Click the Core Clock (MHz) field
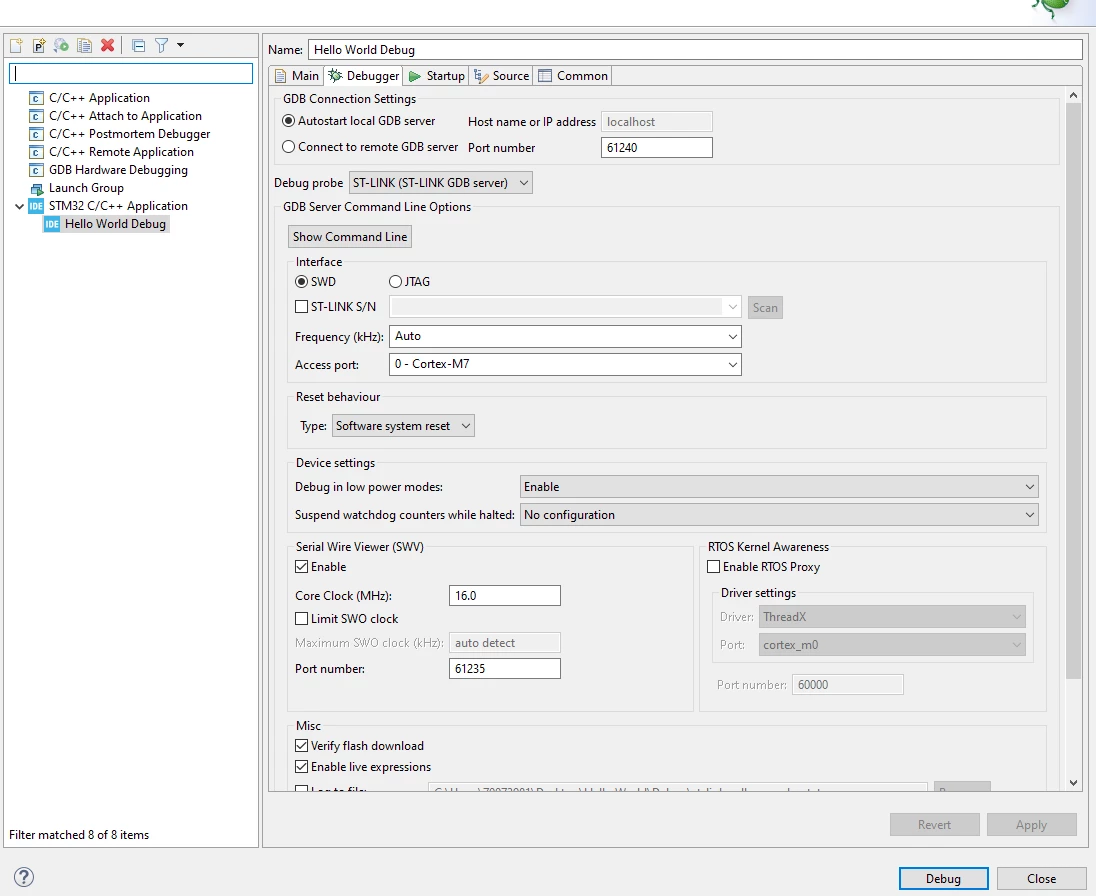1096x896 pixels. click(x=505, y=595)
